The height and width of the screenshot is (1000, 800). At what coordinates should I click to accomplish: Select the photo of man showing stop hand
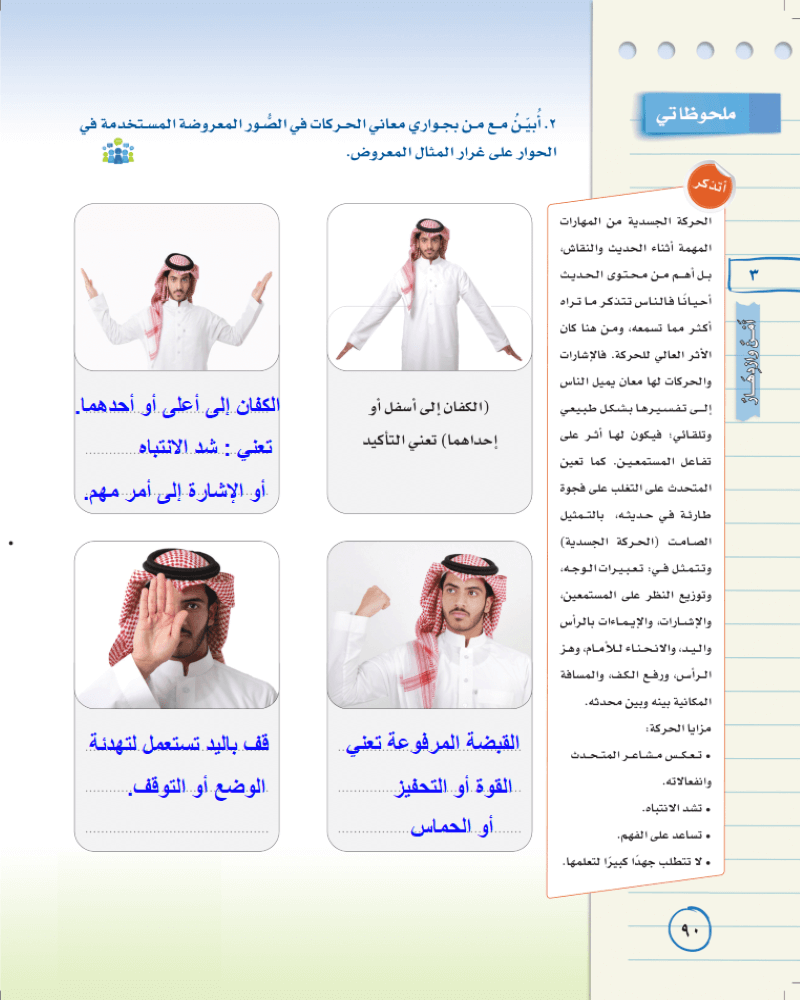(177, 625)
